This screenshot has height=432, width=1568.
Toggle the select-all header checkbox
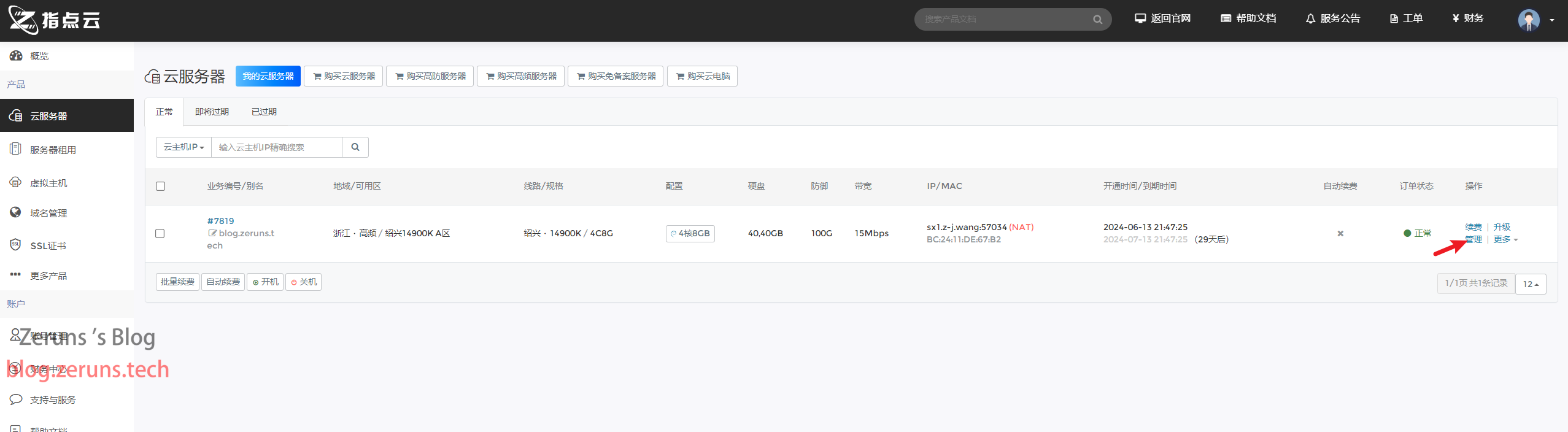point(161,187)
